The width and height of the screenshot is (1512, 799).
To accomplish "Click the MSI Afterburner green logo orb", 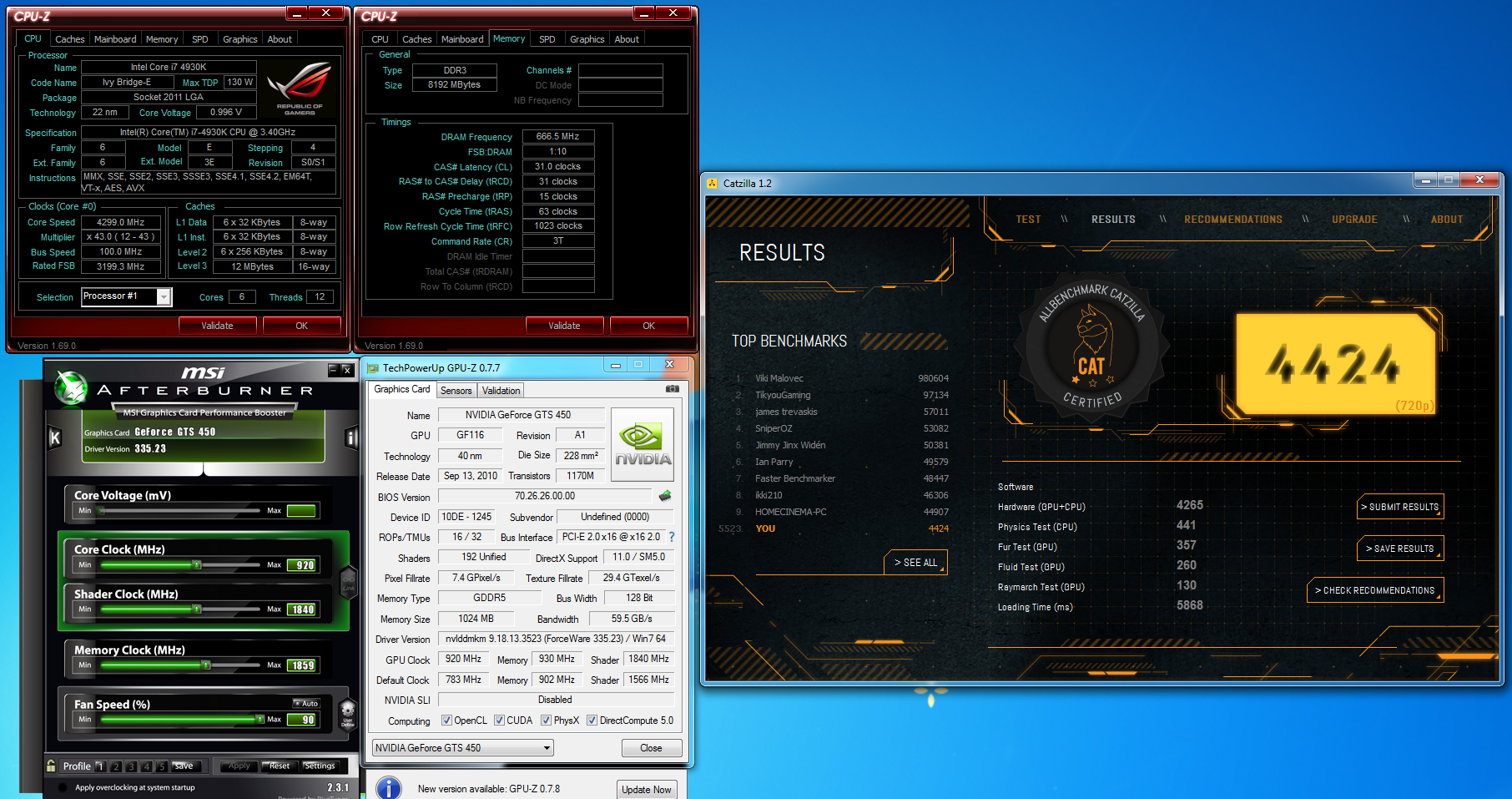I will tap(71, 387).
